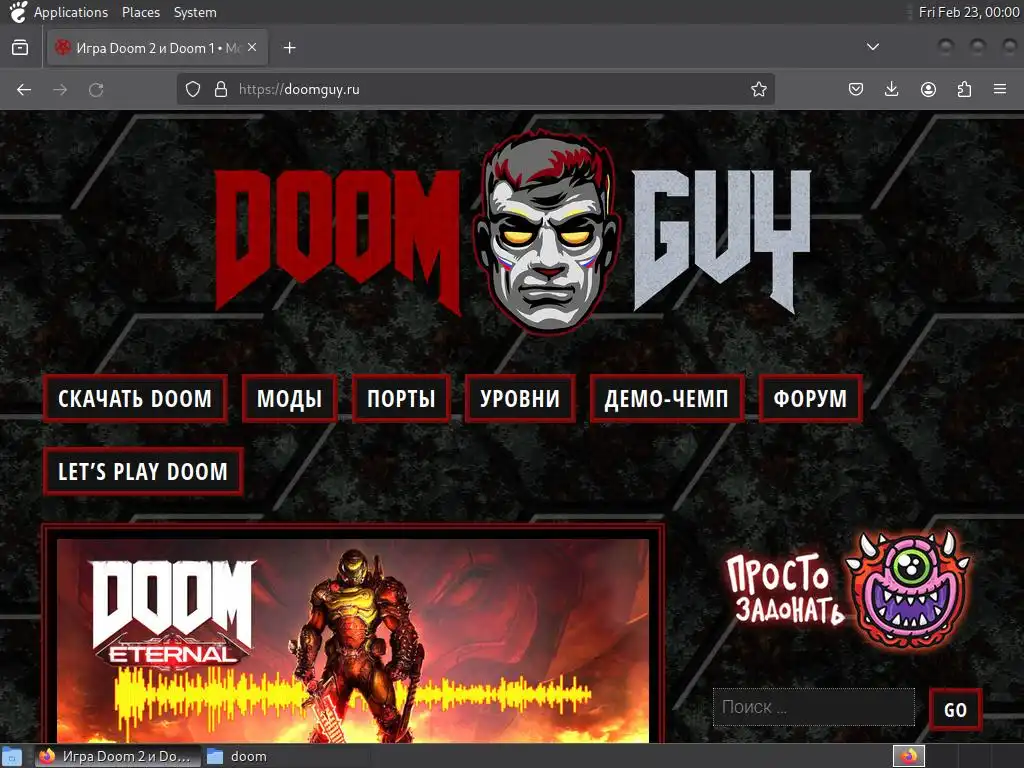Bookmark this page with star
This screenshot has height=768, width=1024.
coord(758,89)
